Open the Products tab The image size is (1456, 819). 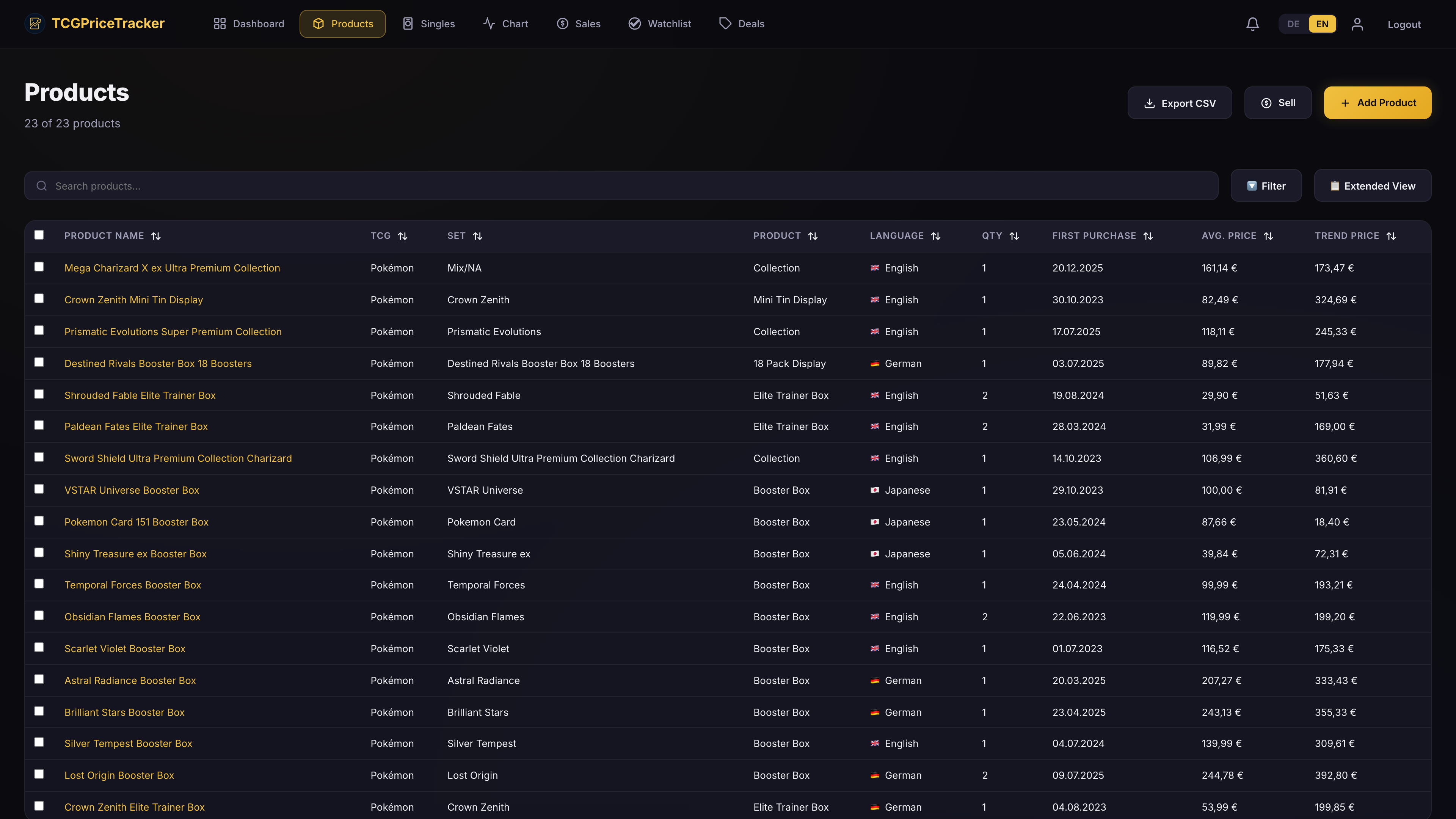[x=342, y=24]
